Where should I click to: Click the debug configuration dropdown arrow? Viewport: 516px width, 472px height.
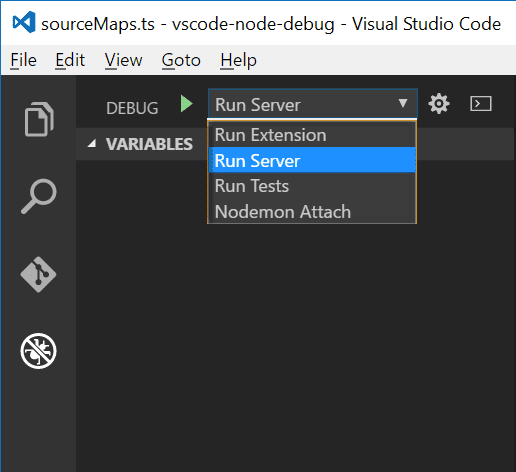tap(403, 103)
